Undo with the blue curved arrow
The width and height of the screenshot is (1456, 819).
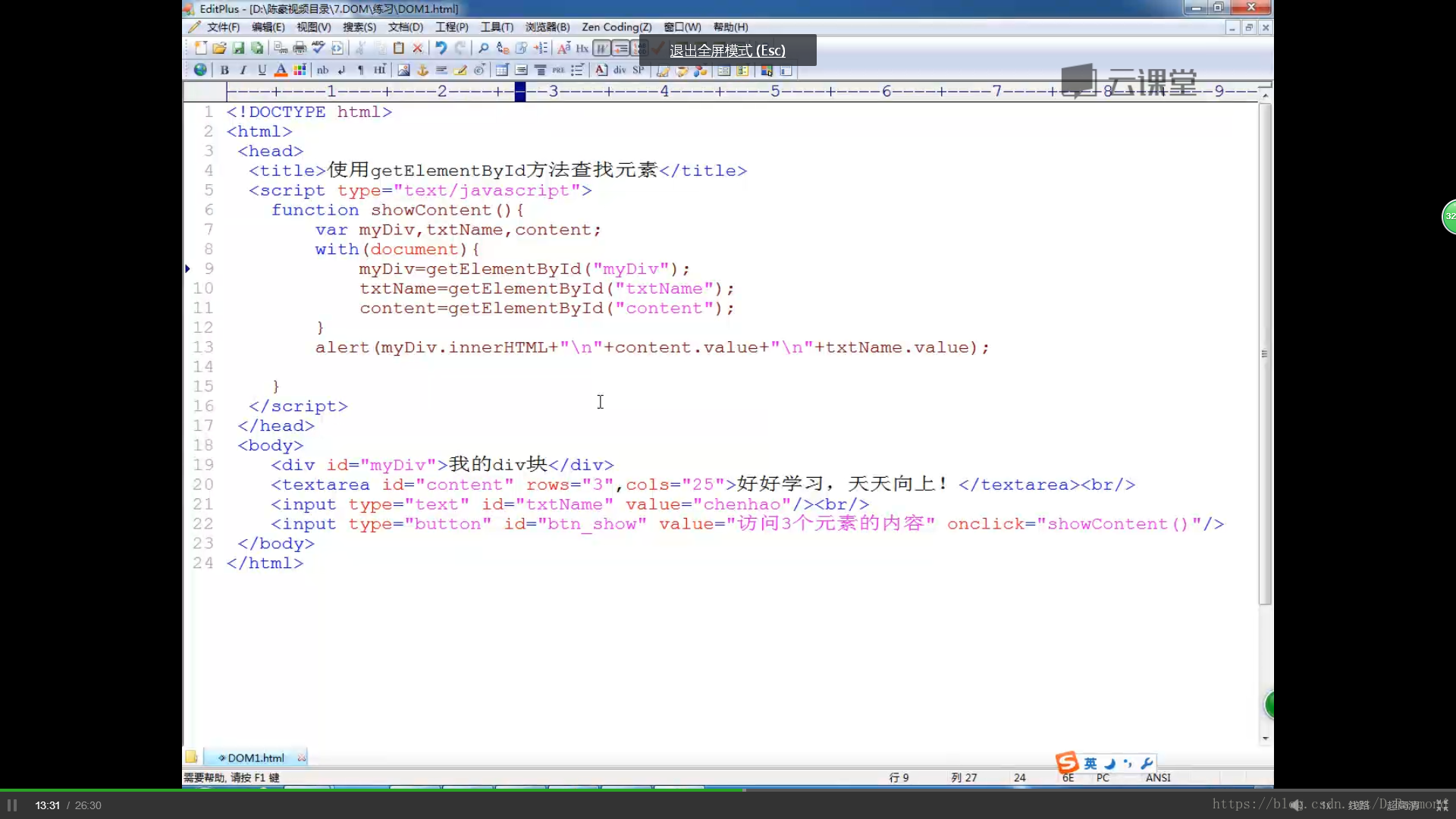coord(441,48)
